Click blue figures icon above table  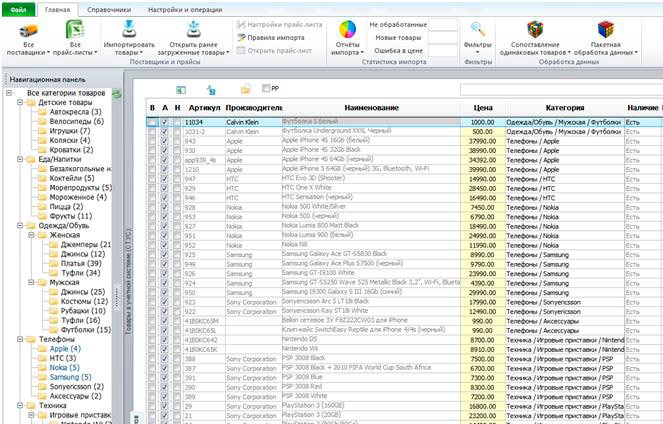pyautogui.click(x=211, y=90)
